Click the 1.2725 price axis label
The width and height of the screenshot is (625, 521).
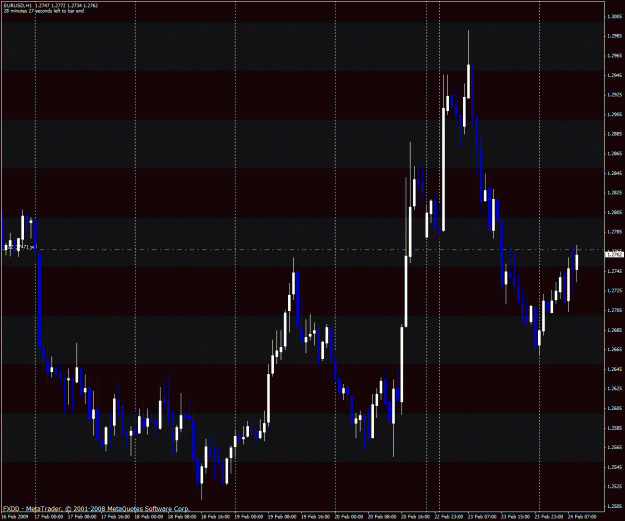(x=614, y=291)
